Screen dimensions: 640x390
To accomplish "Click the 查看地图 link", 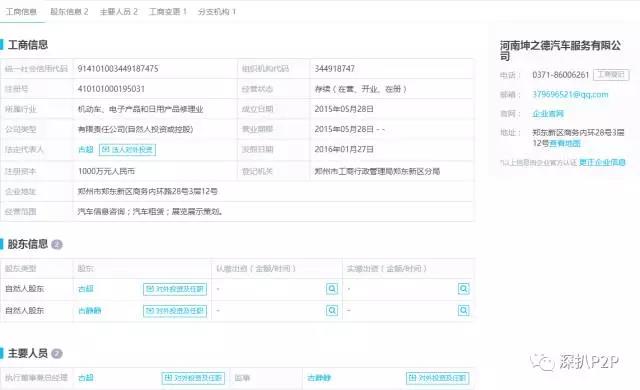I will tap(565, 143).
